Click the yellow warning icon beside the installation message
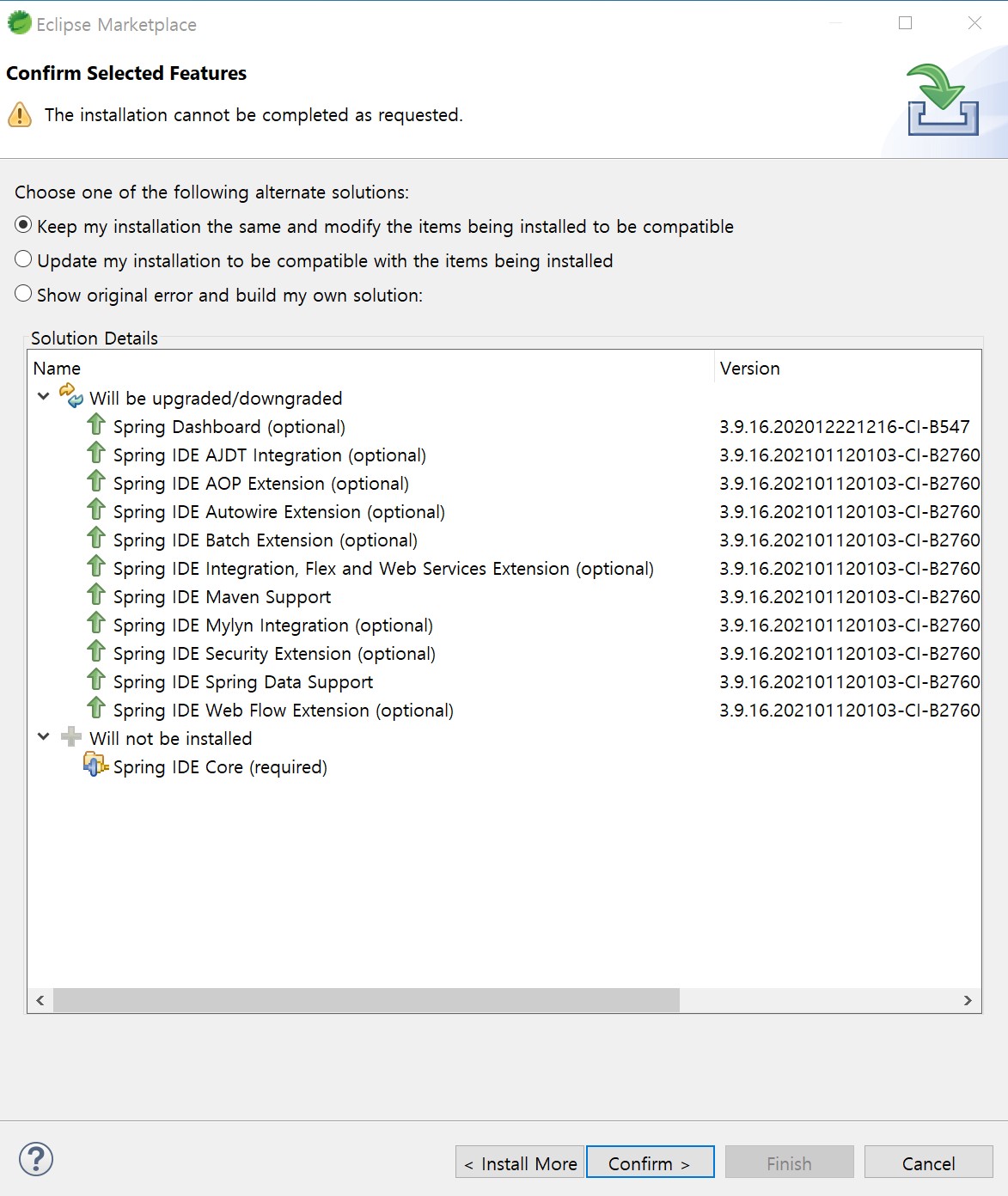Screen dimensions: 1008x1196 (20, 114)
